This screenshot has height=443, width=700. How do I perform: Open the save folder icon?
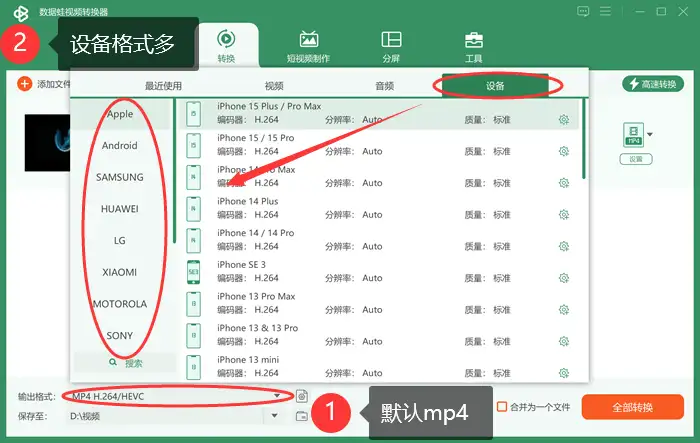coord(302,416)
